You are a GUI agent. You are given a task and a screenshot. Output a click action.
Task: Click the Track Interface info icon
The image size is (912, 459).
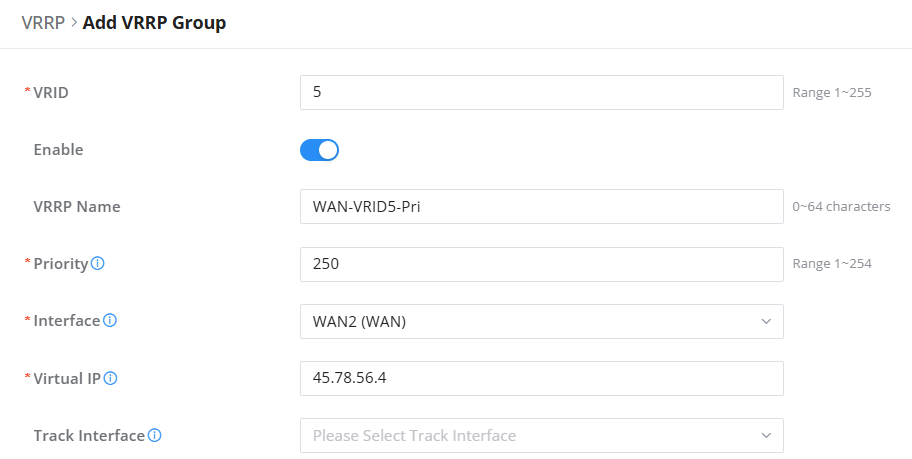pos(154,435)
